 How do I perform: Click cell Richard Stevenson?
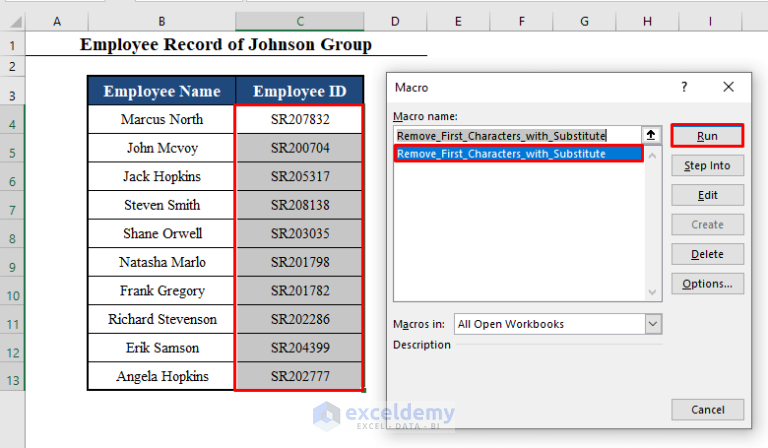tap(162, 319)
